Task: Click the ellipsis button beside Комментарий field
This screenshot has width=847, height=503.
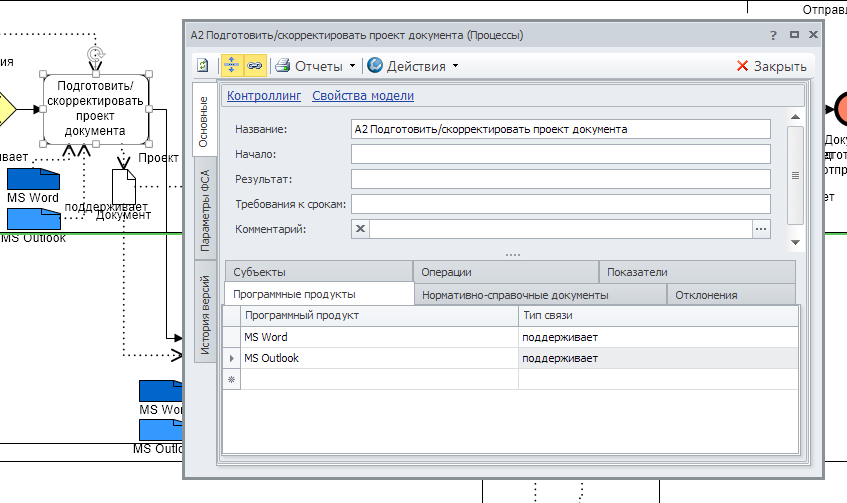Action: 761,229
